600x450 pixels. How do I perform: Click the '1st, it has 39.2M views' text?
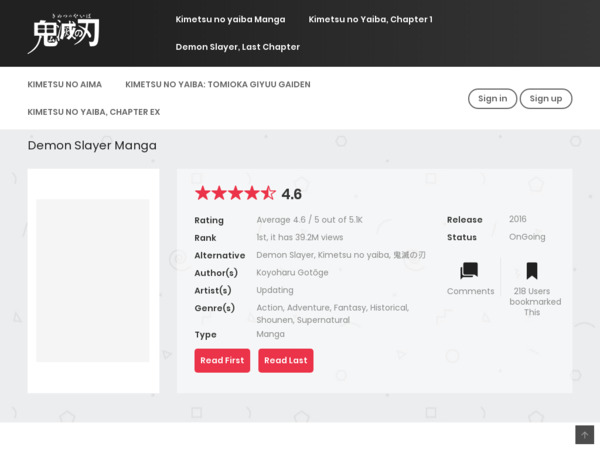tap(300, 237)
